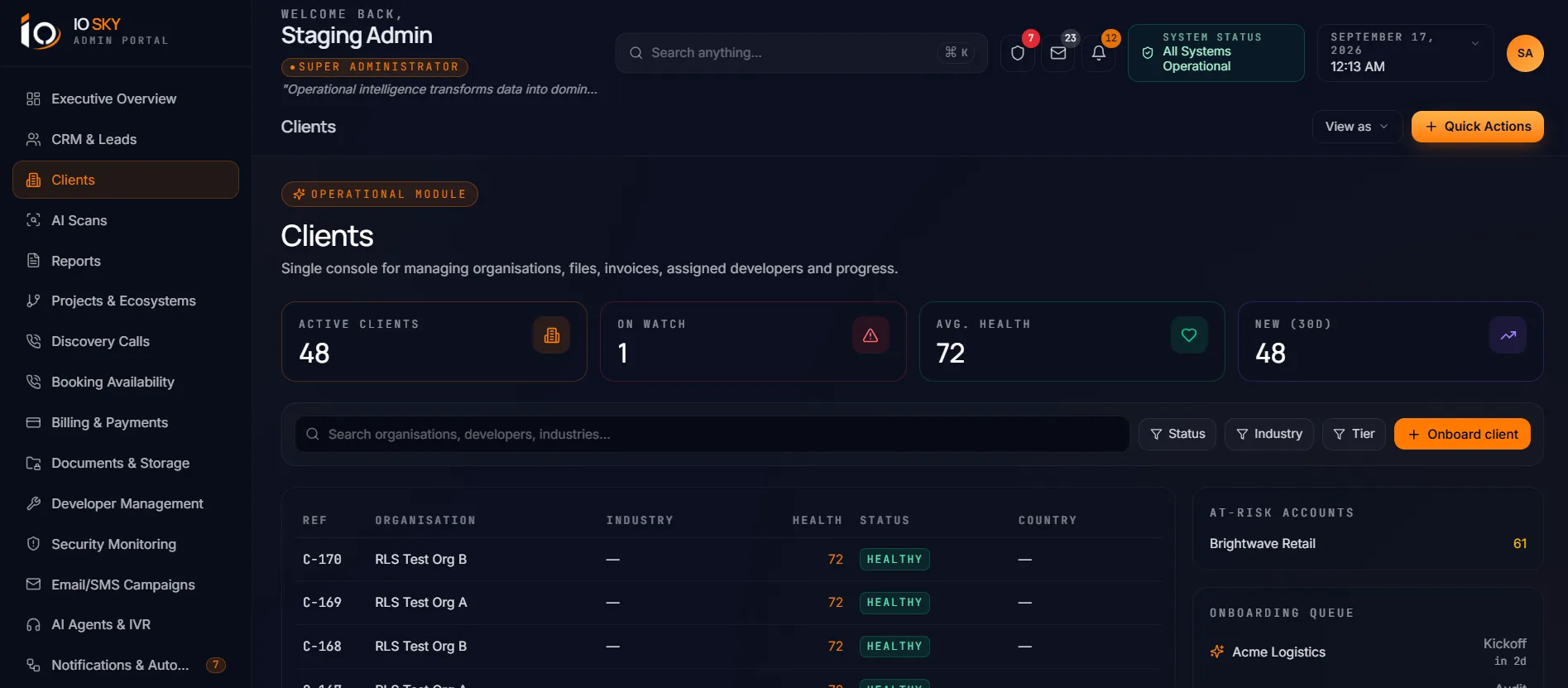Click the Quick Actions button
This screenshot has height=688, width=1568.
click(x=1478, y=127)
